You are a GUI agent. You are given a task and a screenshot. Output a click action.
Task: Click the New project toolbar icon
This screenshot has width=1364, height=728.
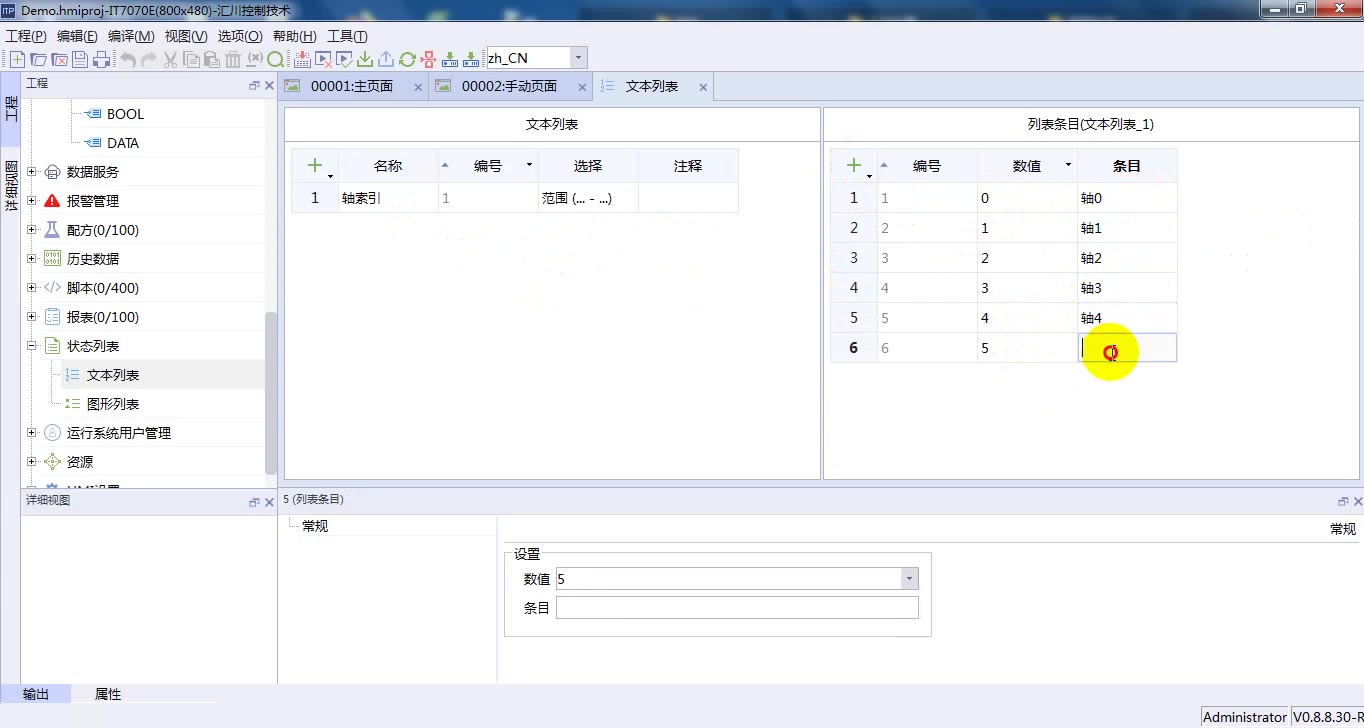coord(17,59)
